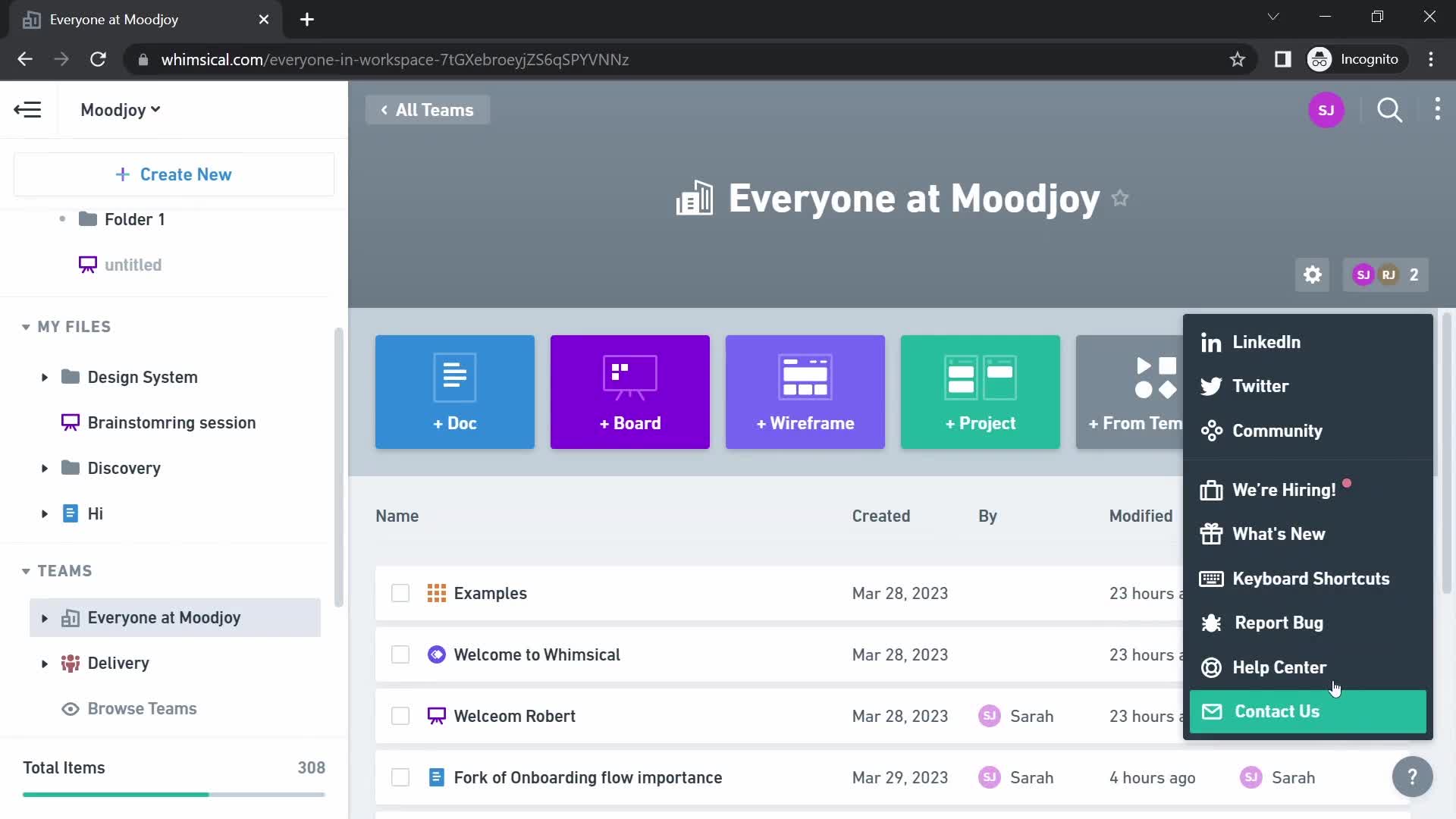This screenshot has height=819, width=1456.
Task: Click the workspace settings gear icon
Action: [1312, 275]
